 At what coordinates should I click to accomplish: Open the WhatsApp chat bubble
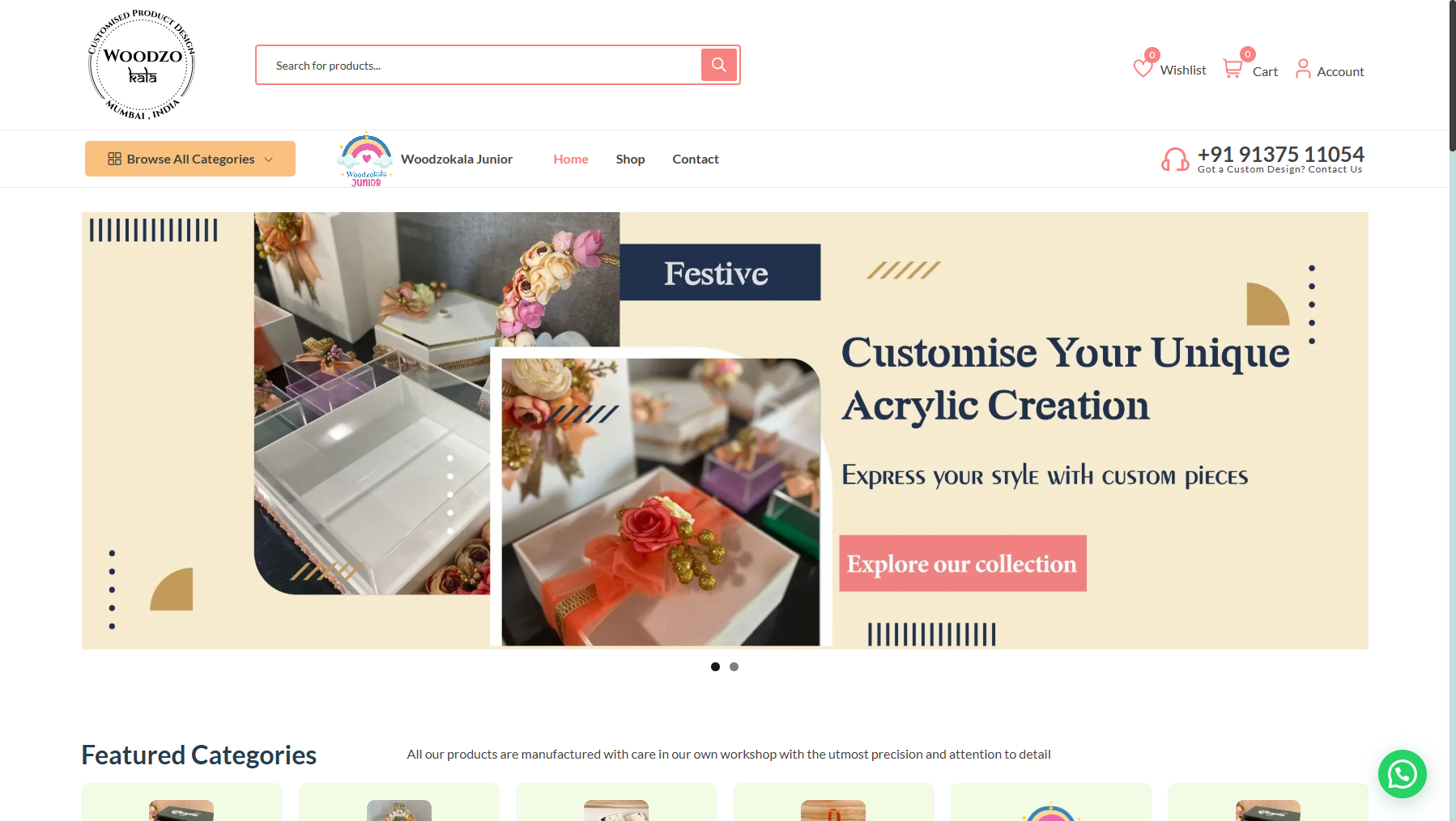pyautogui.click(x=1402, y=774)
